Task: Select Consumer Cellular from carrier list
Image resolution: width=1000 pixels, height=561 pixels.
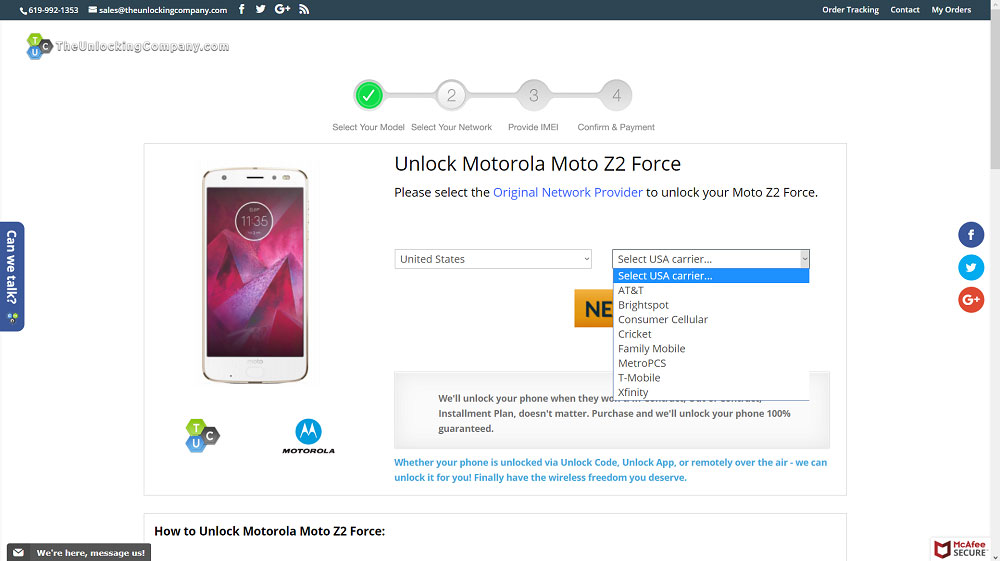Action: pos(710,319)
